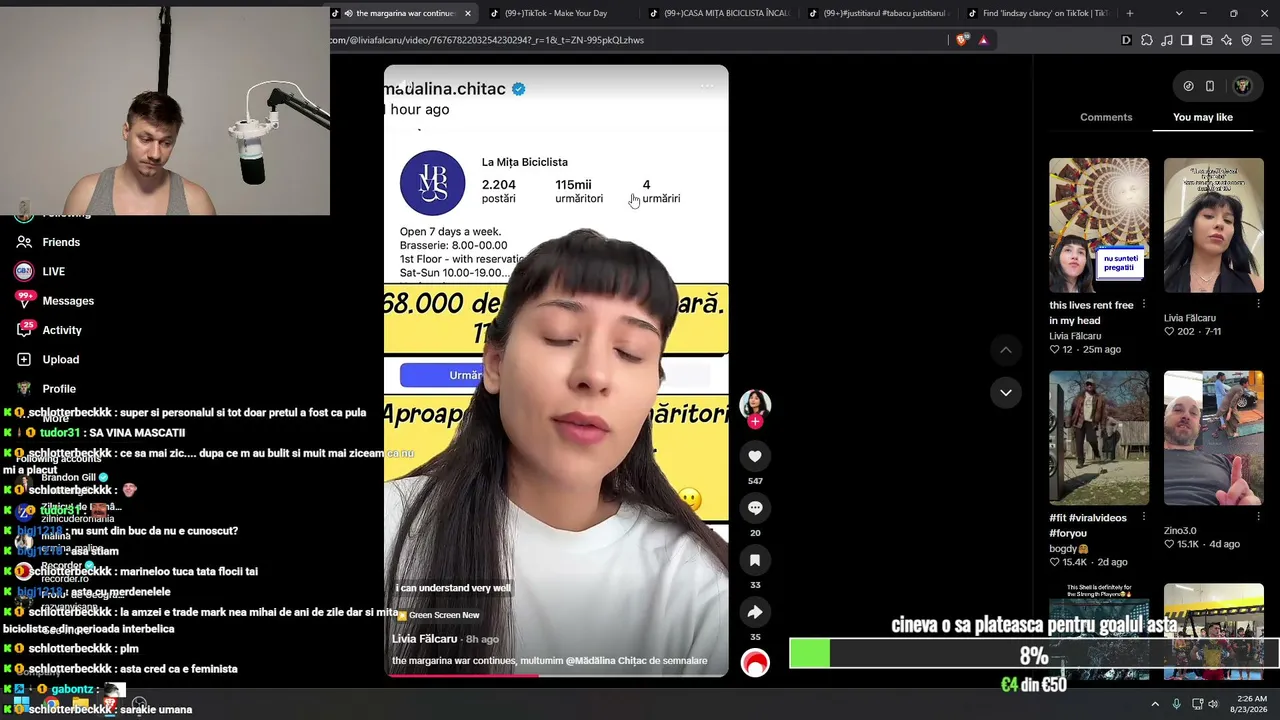The width and height of the screenshot is (1280, 720).
Task: Toggle the browser sidebar panel icon
Action: [1186, 40]
